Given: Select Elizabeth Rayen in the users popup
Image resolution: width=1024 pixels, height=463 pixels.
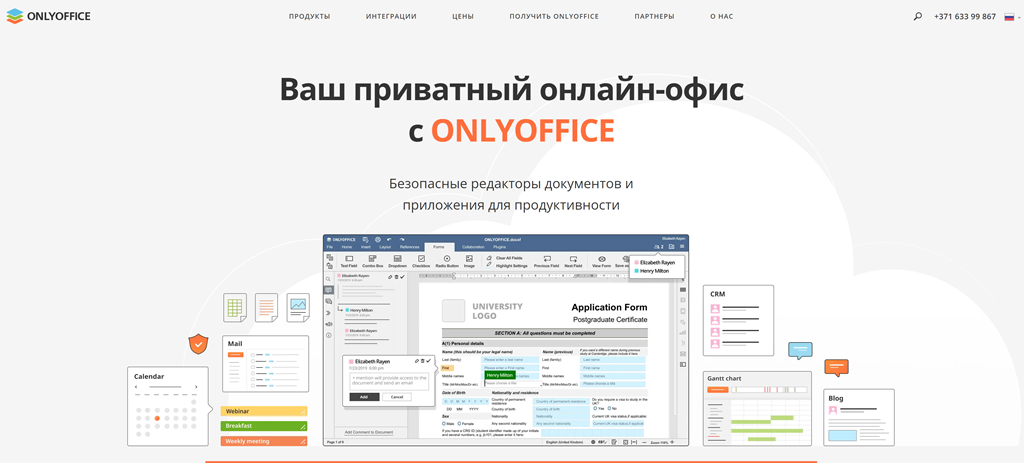Looking at the screenshot, I should coord(657,263).
